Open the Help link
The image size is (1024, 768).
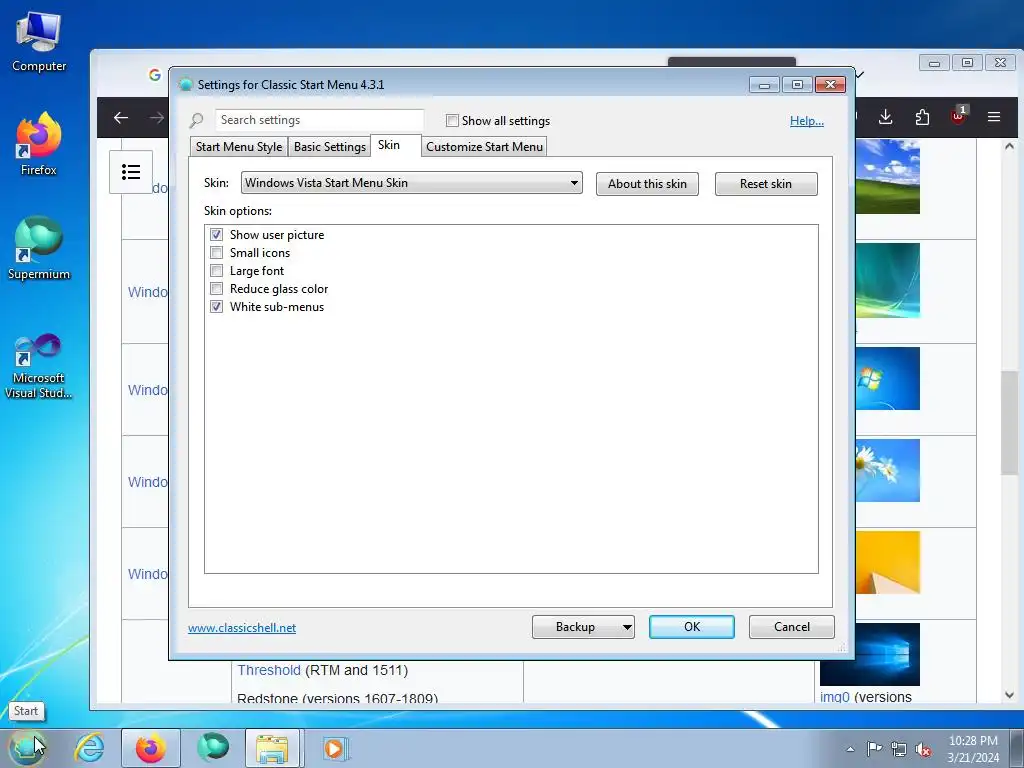pos(807,121)
